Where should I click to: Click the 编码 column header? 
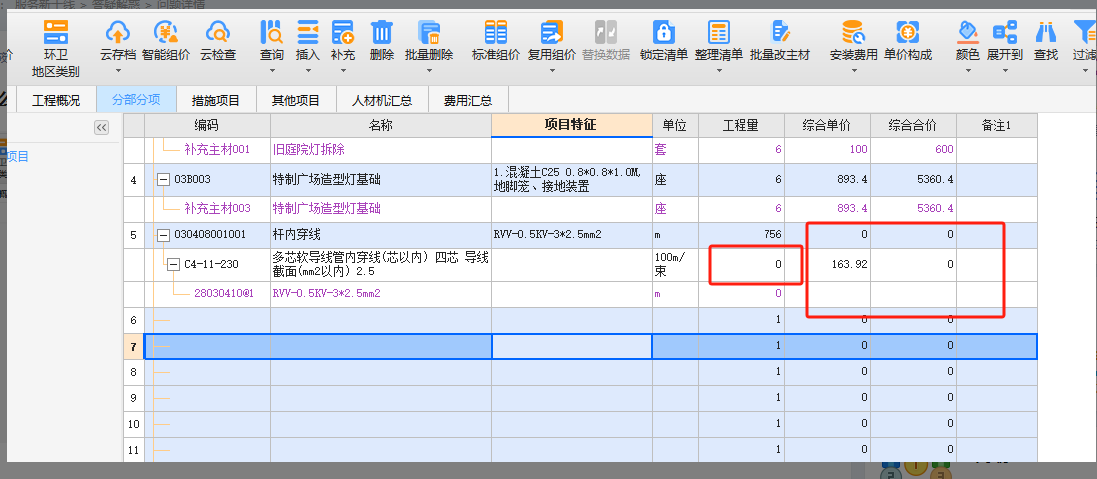point(207,126)
